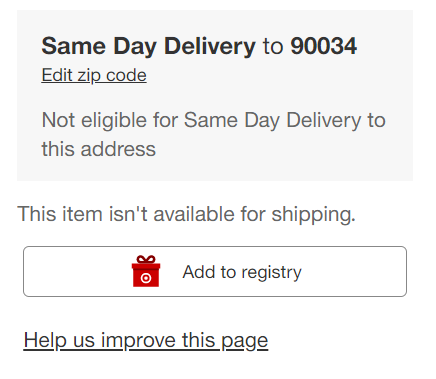Click the word 'registry' on the button
The height and width of the screenshot is (379, 436).
(x=271, y=273)
